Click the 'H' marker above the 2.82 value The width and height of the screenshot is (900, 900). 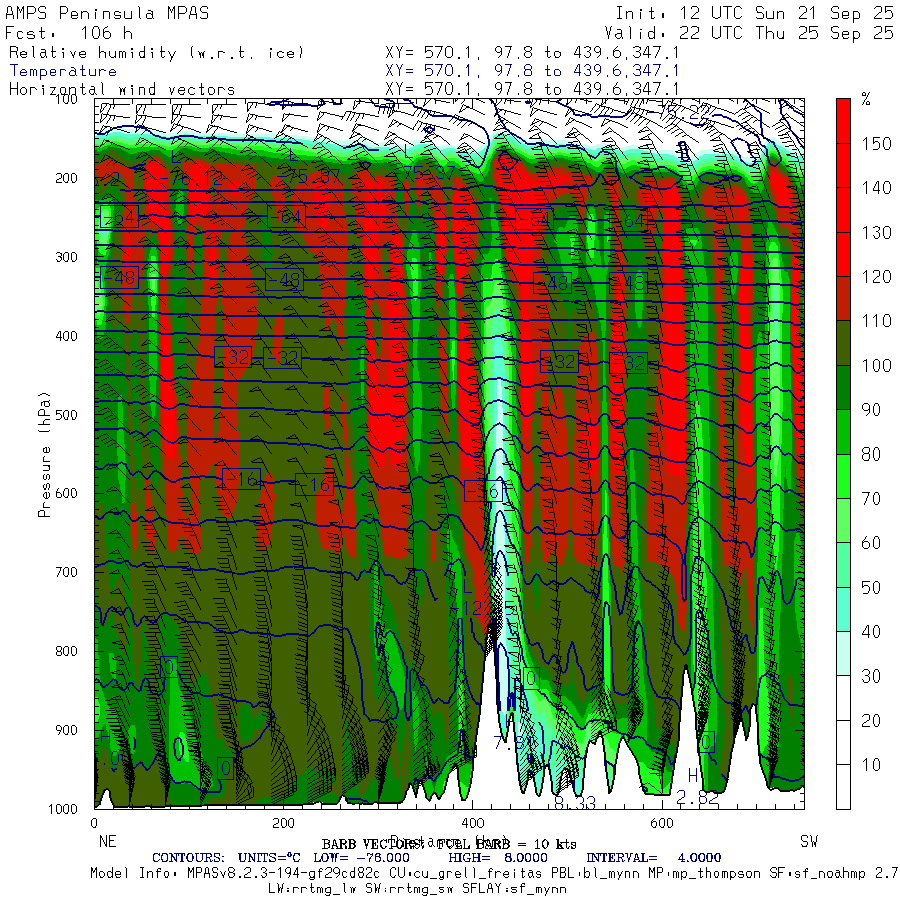click(693, 776)
